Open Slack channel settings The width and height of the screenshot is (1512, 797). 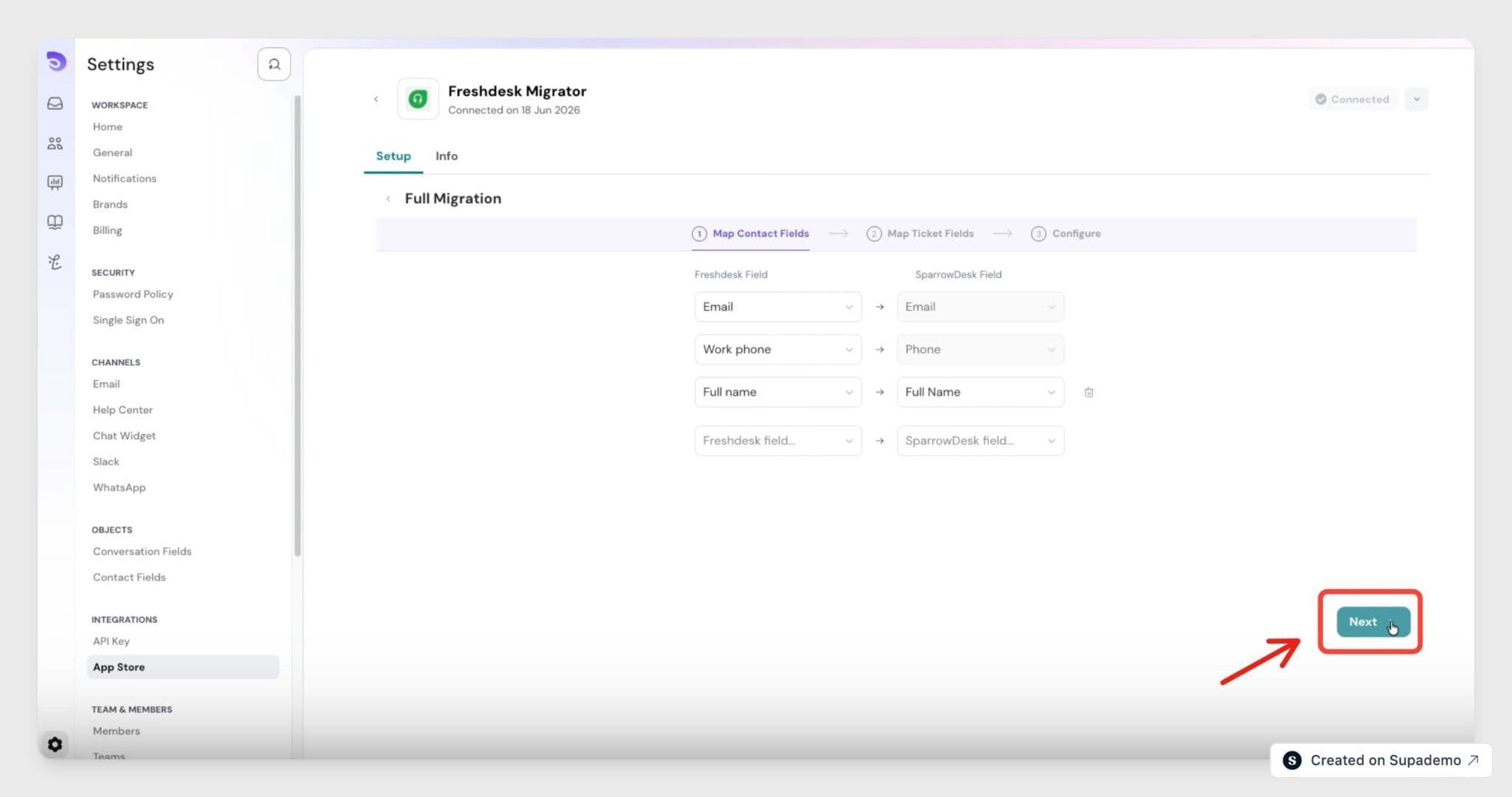pyautogui.click(x=106, y=462)
